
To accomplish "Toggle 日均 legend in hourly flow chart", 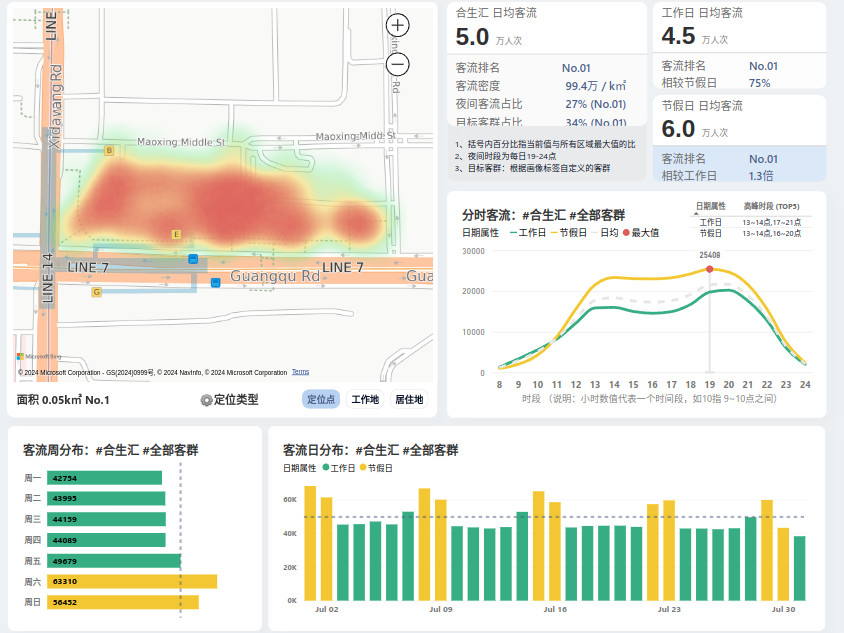I will [605, 233].
